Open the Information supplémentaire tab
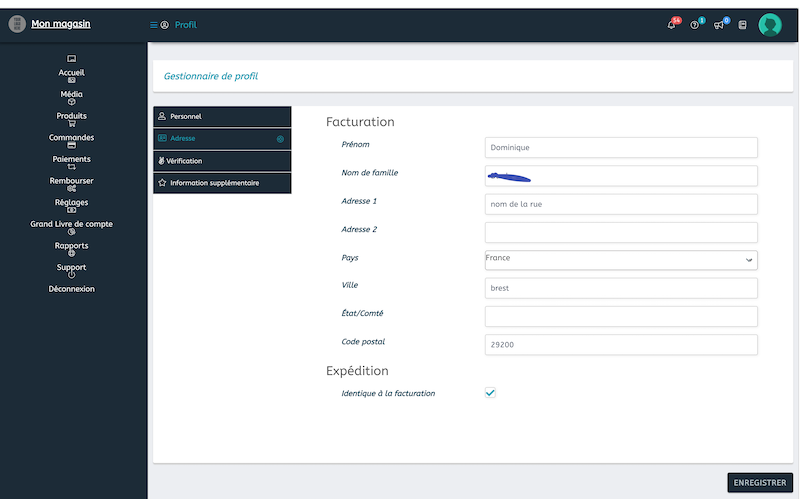 coord(222,183)
